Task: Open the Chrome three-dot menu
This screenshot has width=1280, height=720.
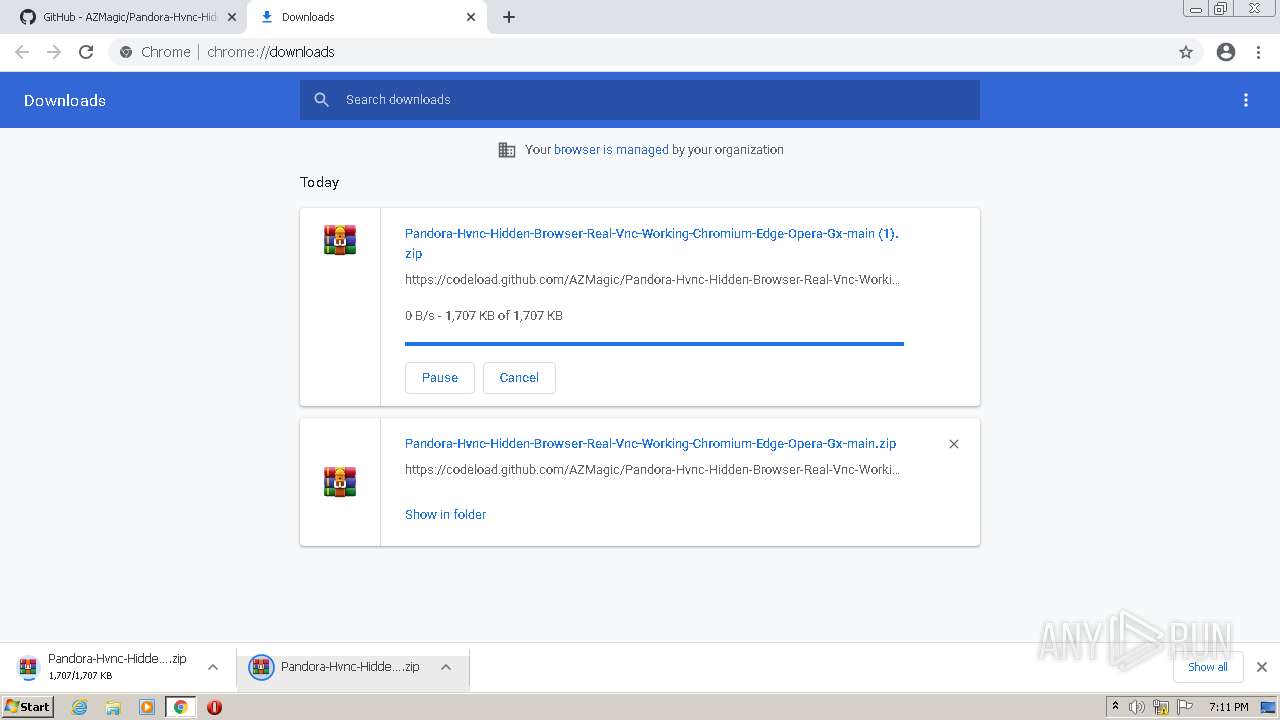Action: click(1259, 52)
